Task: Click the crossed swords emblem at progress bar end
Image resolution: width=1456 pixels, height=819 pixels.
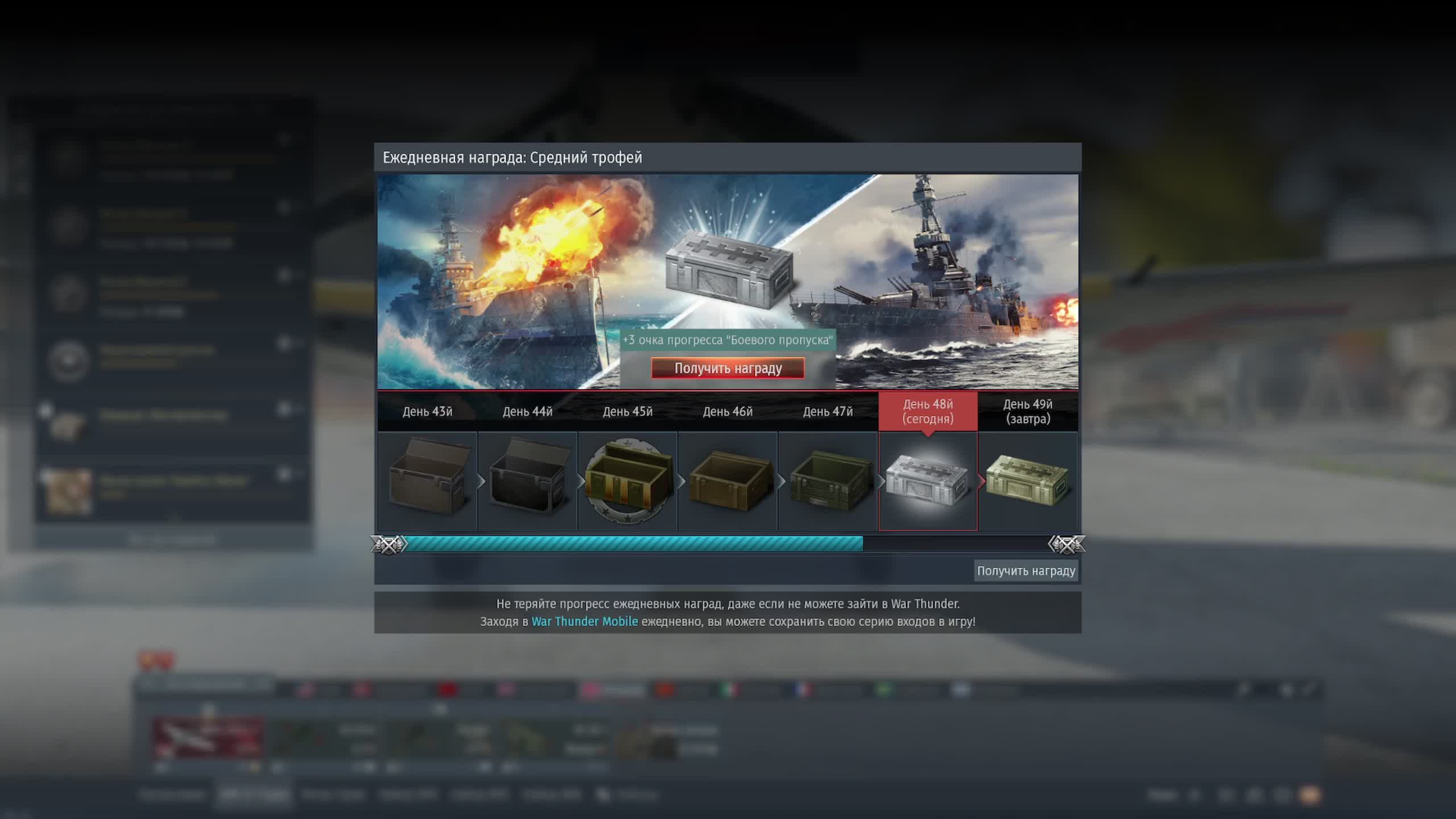Action: tap(1066, 544)
